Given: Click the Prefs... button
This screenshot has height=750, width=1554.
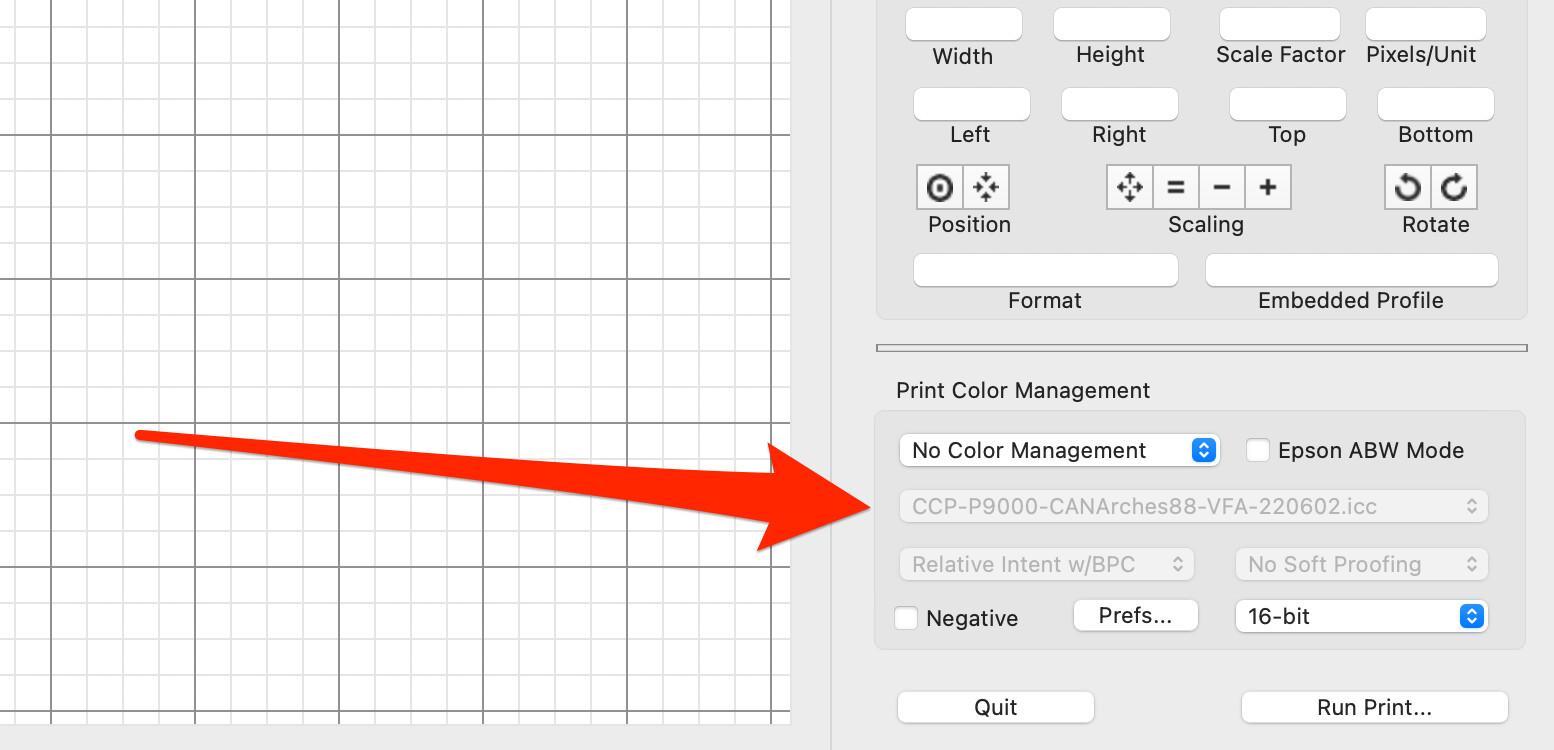Looking at the screenshot, I should point(1135,615).
